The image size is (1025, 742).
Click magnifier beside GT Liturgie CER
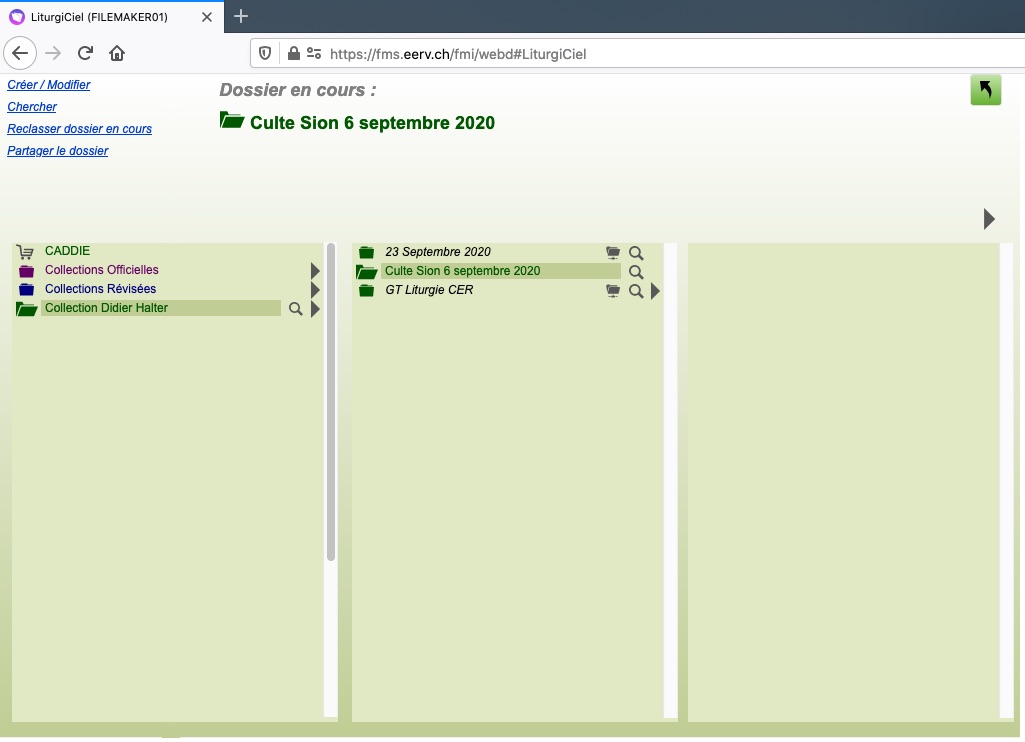(636, 291)
